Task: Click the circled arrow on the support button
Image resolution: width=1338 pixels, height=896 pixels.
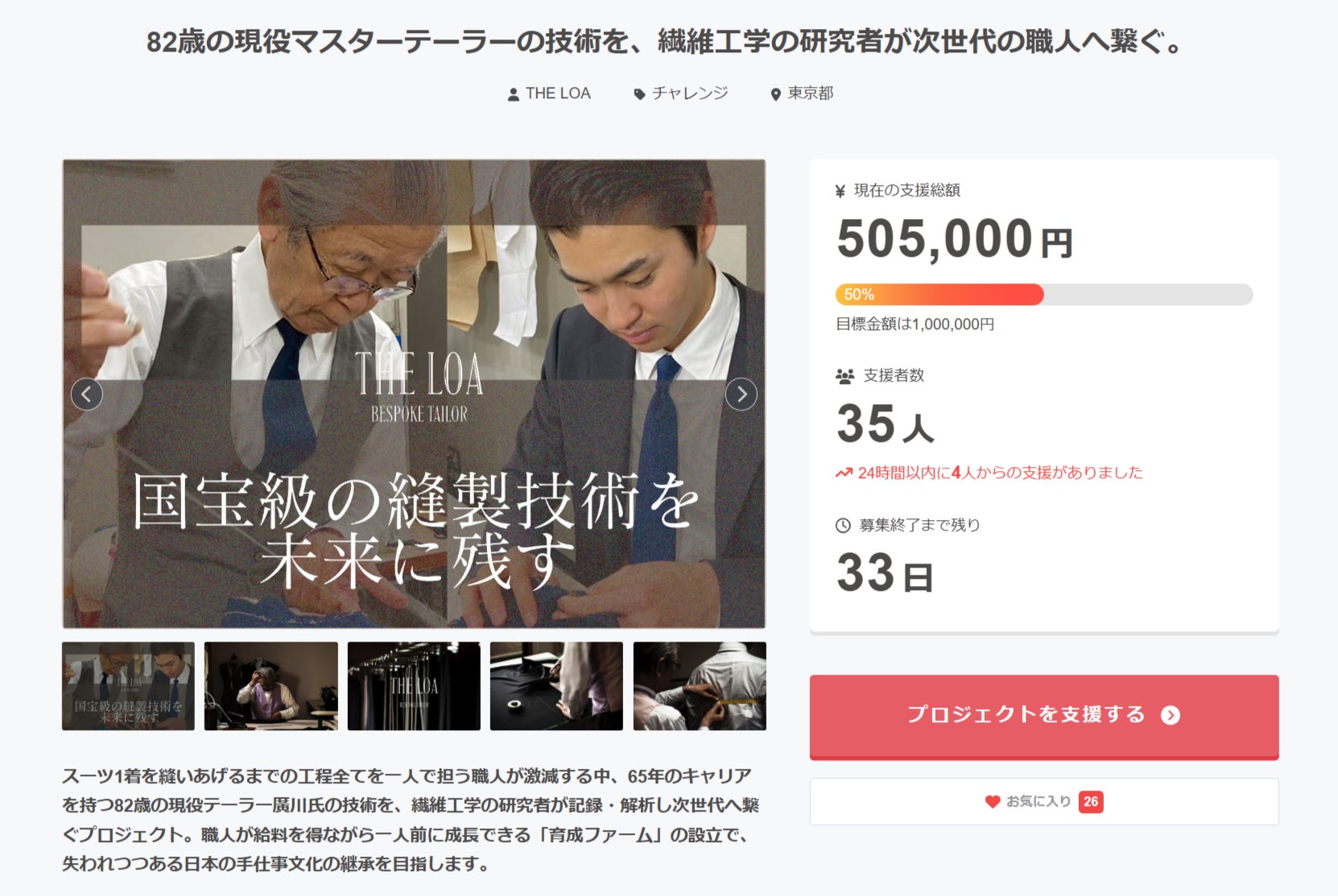Action: click(x=1171, y=715)
